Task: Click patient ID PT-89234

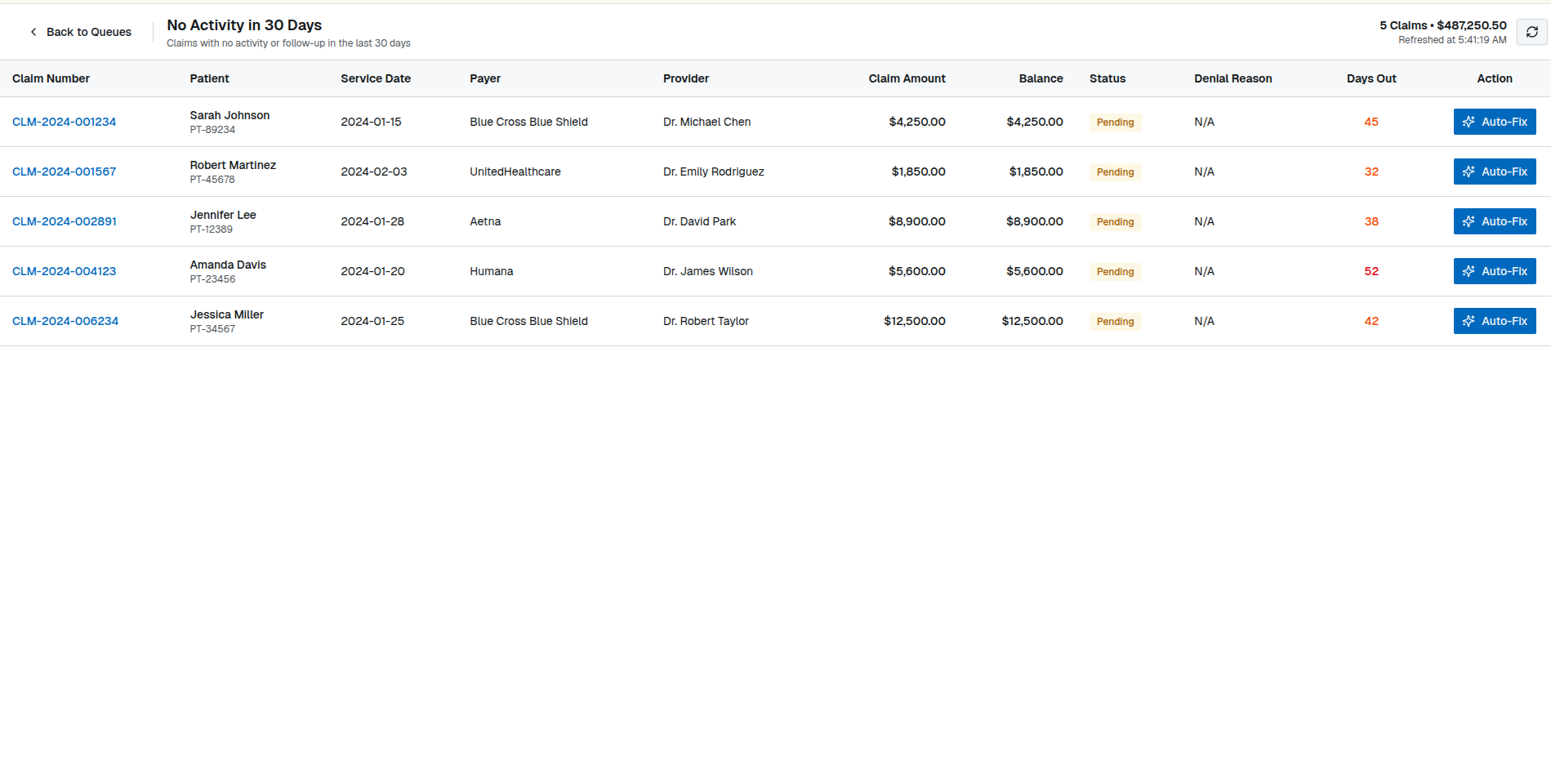Action: (x=212, y=130)
